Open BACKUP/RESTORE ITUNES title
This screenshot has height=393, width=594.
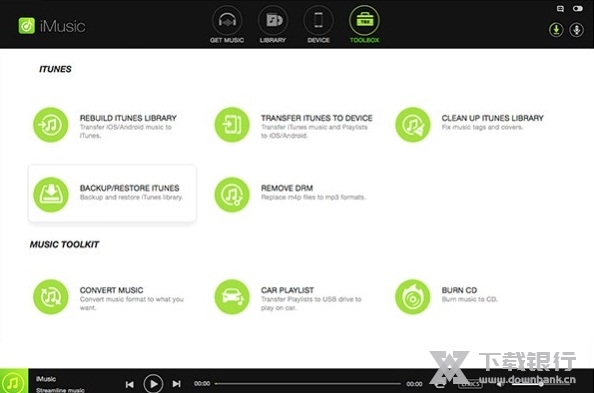click(x=130, y=188)
